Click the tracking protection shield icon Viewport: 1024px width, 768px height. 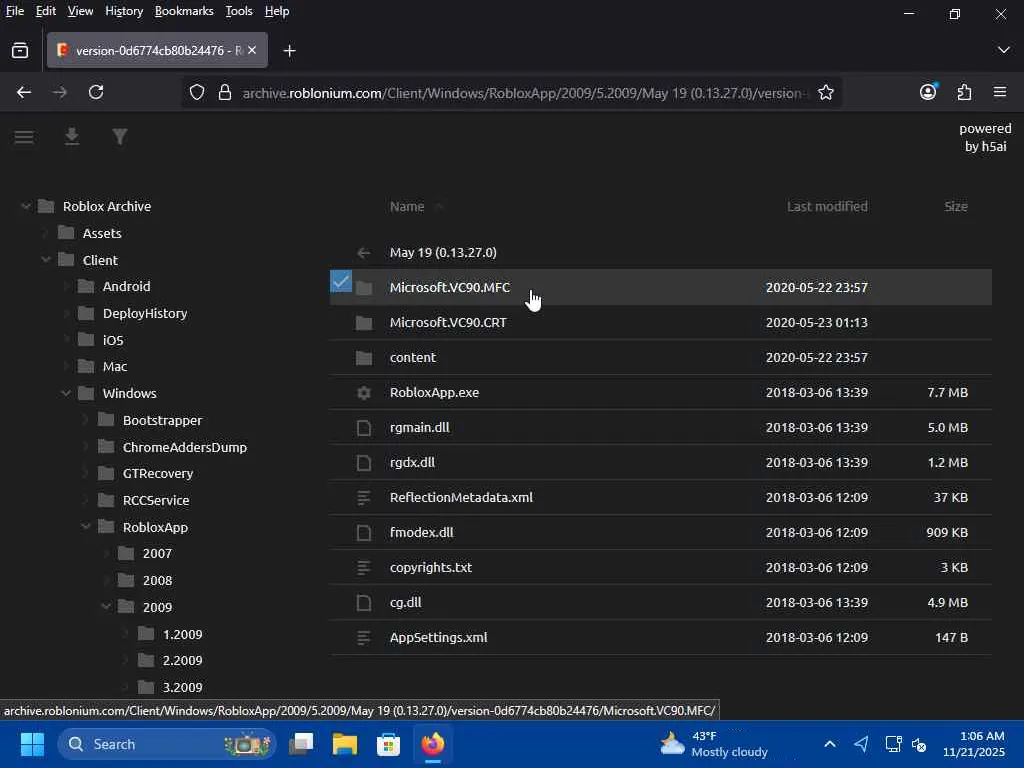click(197, 93)
